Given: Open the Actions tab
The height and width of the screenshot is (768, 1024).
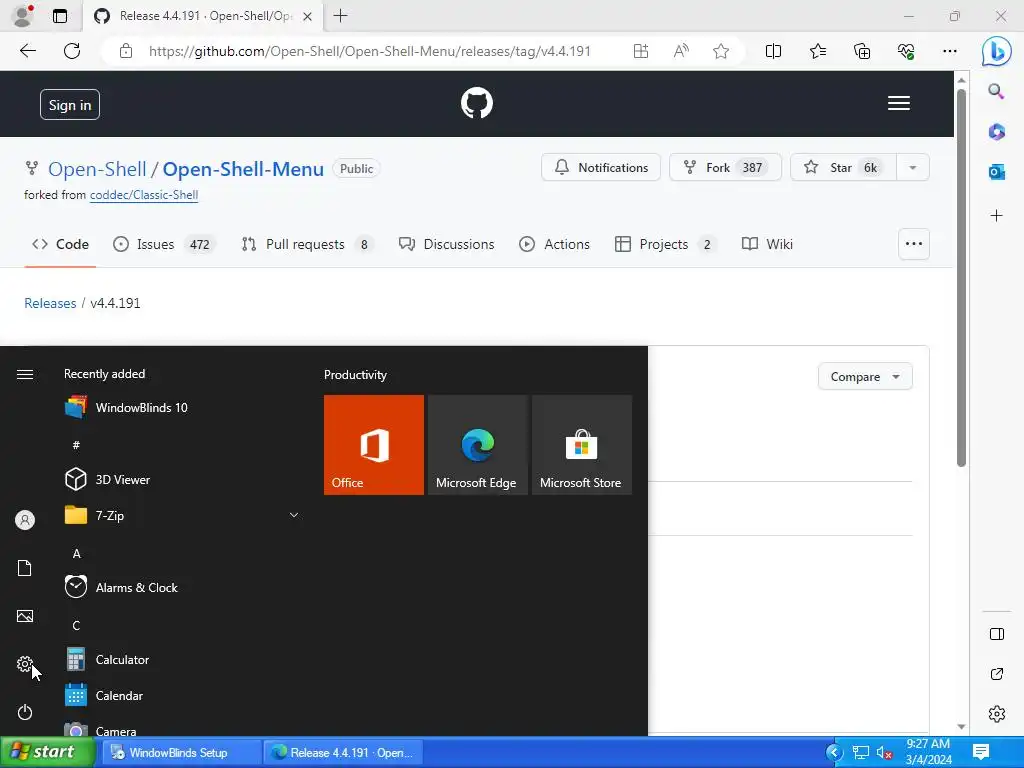Looking at the screenshot, I should point(554,244).
